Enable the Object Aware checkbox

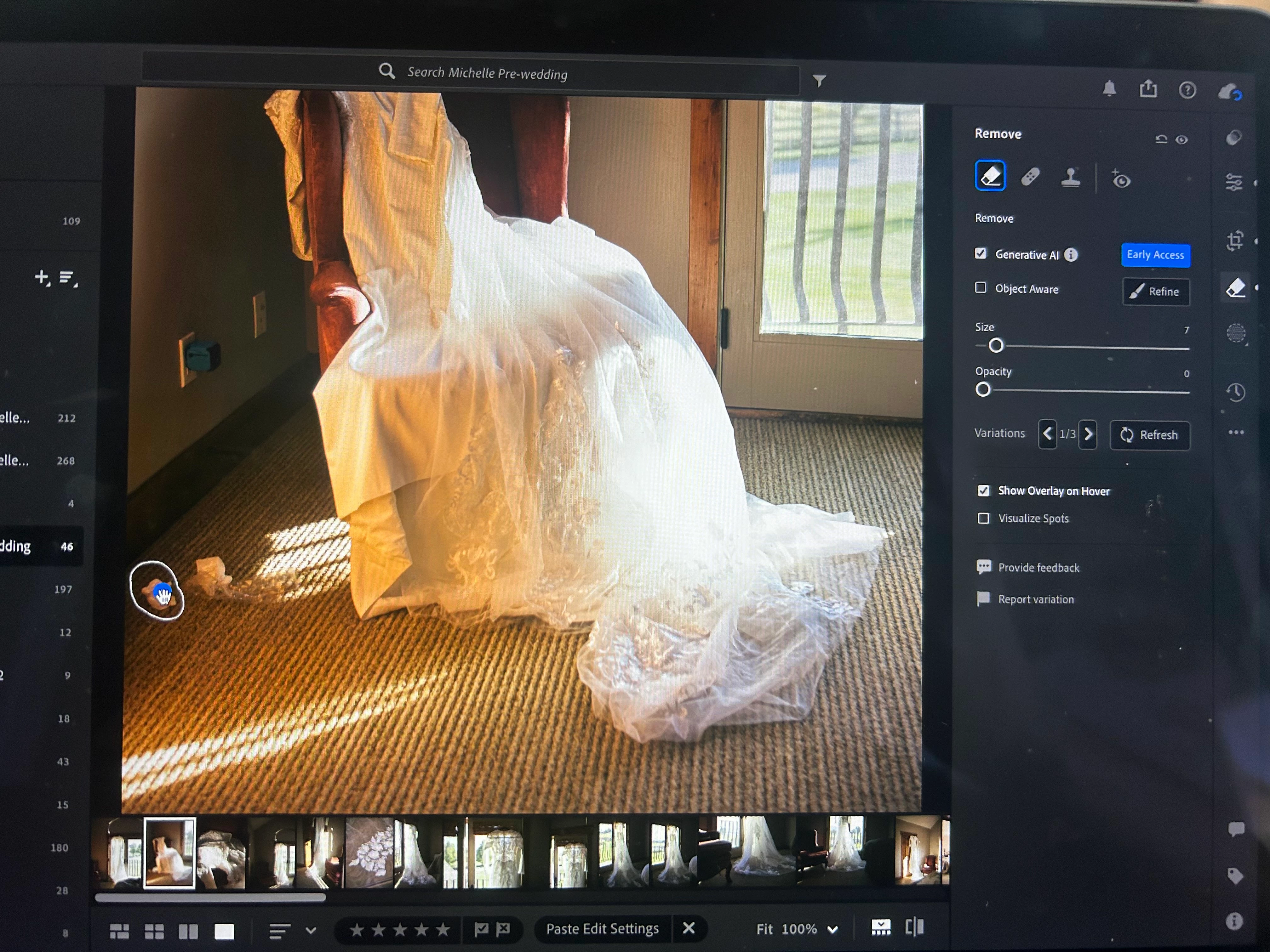(x=981, y=287)
